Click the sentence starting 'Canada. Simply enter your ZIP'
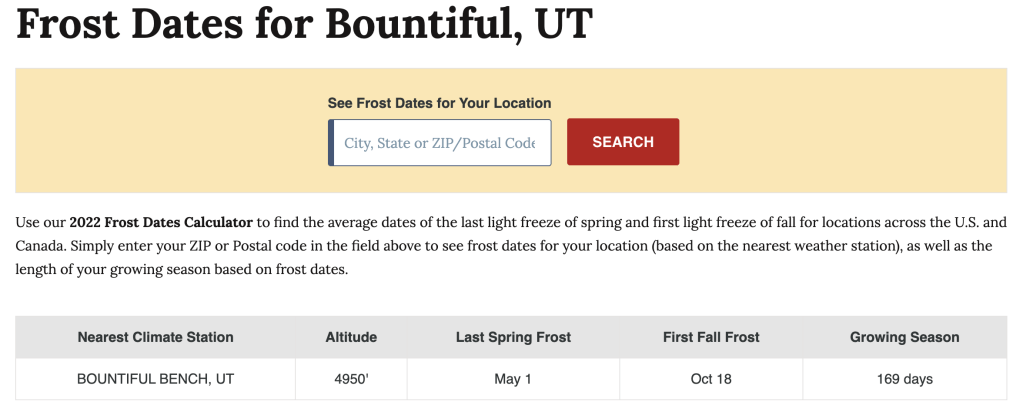 tap(300, 246)
